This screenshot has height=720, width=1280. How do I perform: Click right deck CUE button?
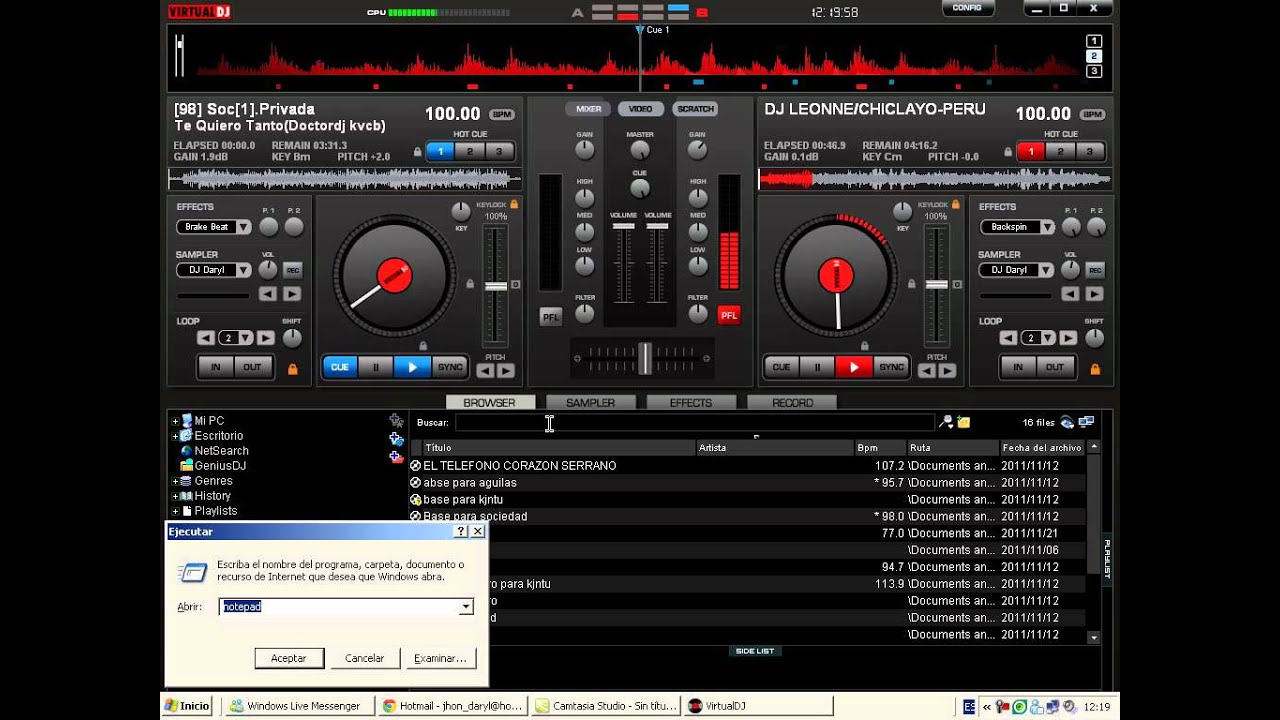tap(781, 367)
